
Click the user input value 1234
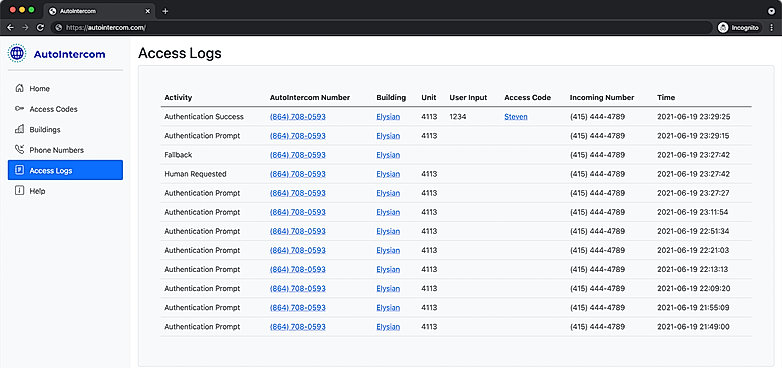(457, 117)
